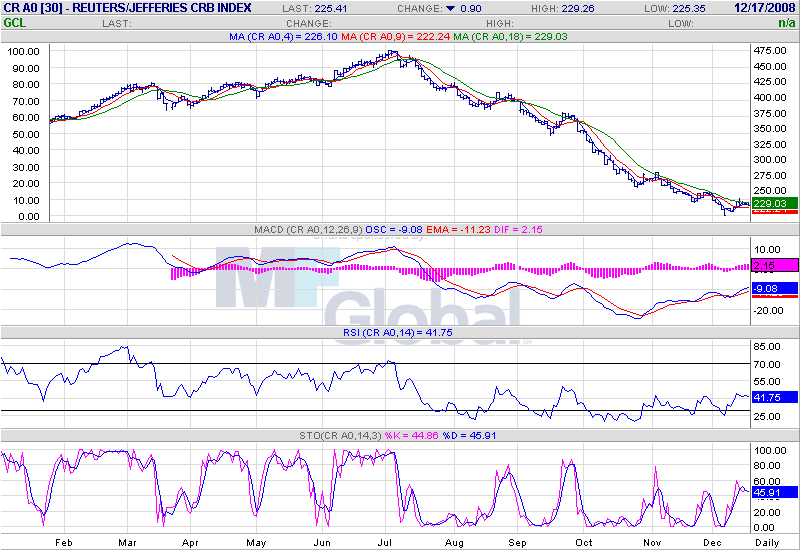Viewport: 800px width, 550px height.
Task: Click the 70.00 RSI axis label
Action: click(767, 364)
